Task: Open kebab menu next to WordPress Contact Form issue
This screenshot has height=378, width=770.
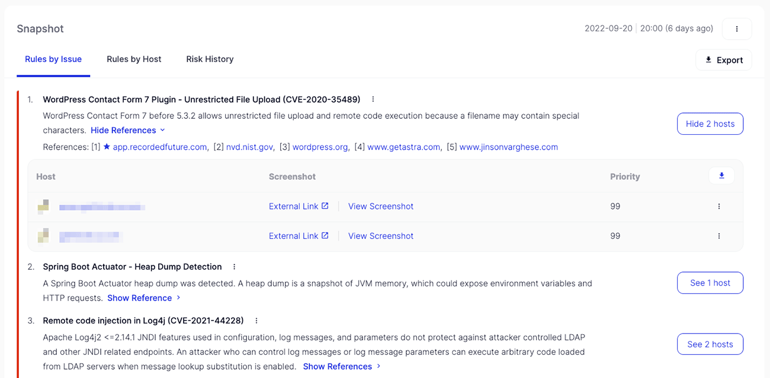Action: (373, 100)
